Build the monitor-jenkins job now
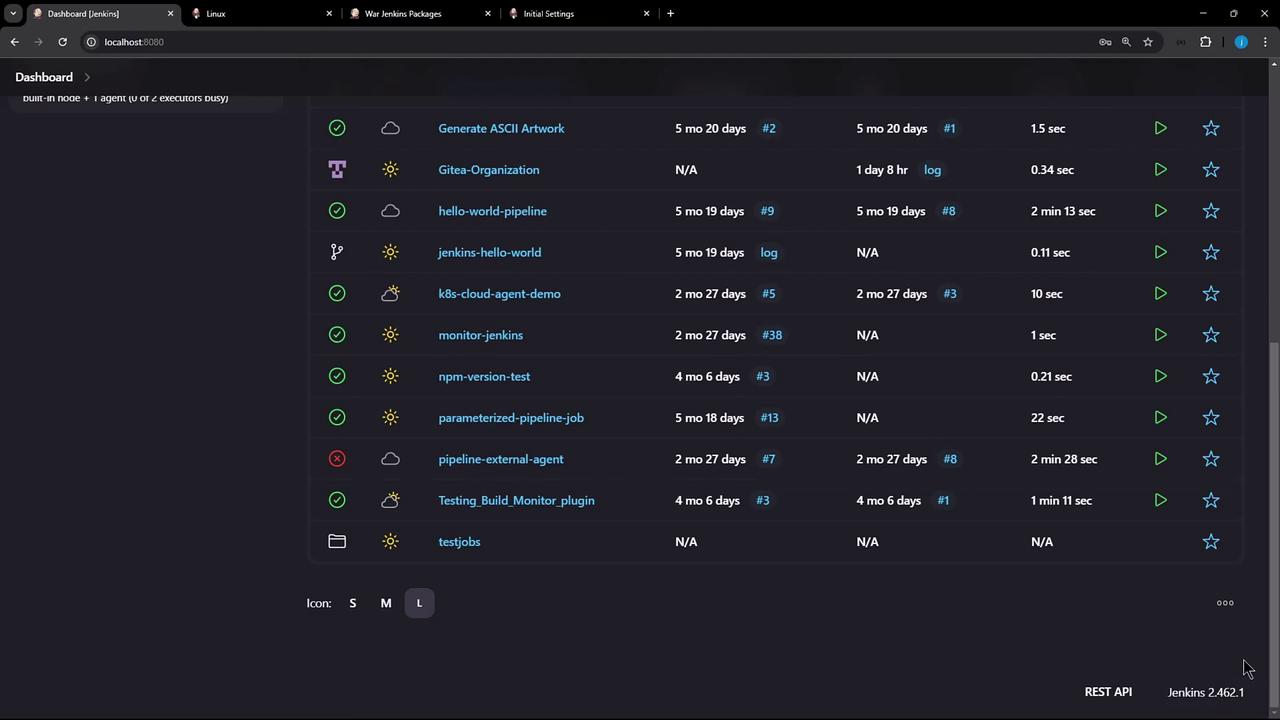Screen dimensions: 1280x720 click(1160, 335)
